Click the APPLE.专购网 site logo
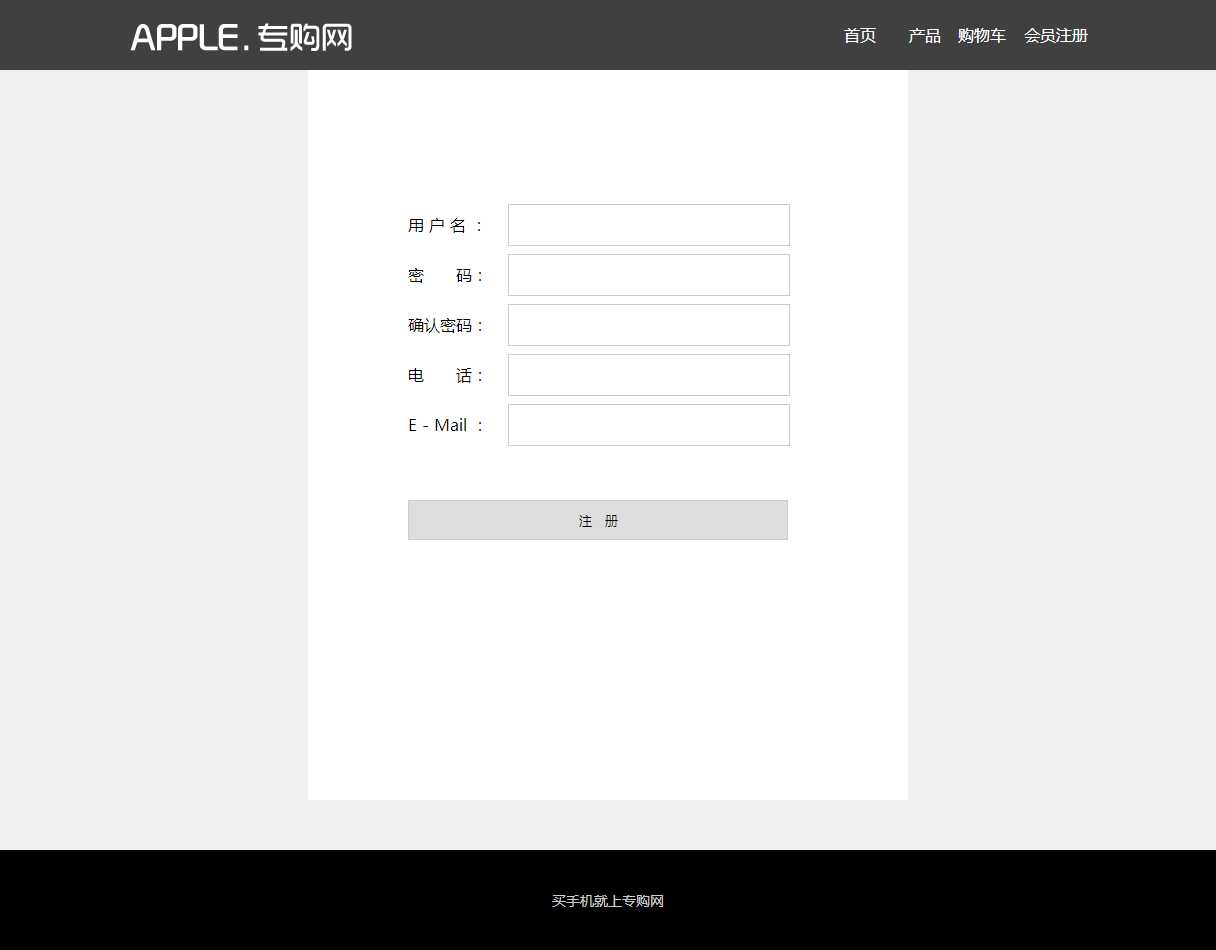This screenshot has width=1216, height=950. [241, 37]
